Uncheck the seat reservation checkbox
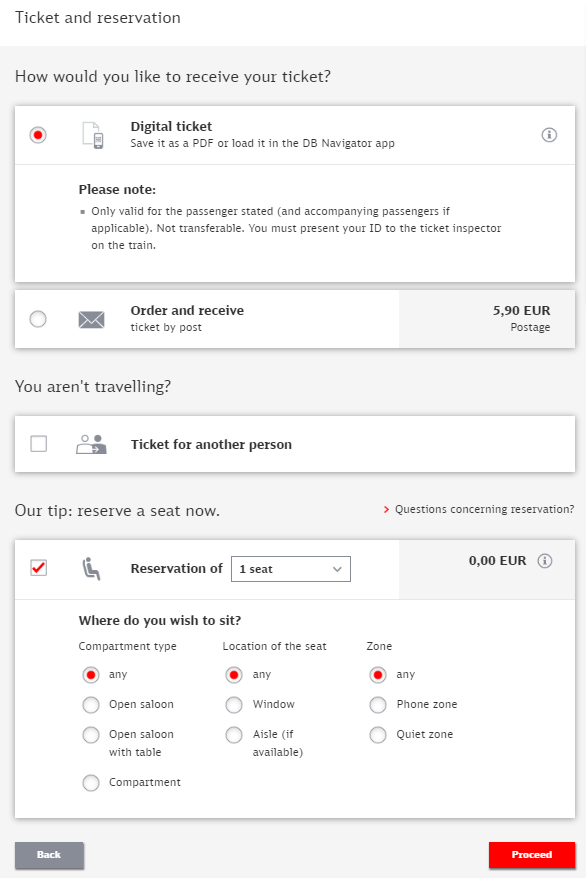This screenshot has width=586, height=878. (39, 568)
